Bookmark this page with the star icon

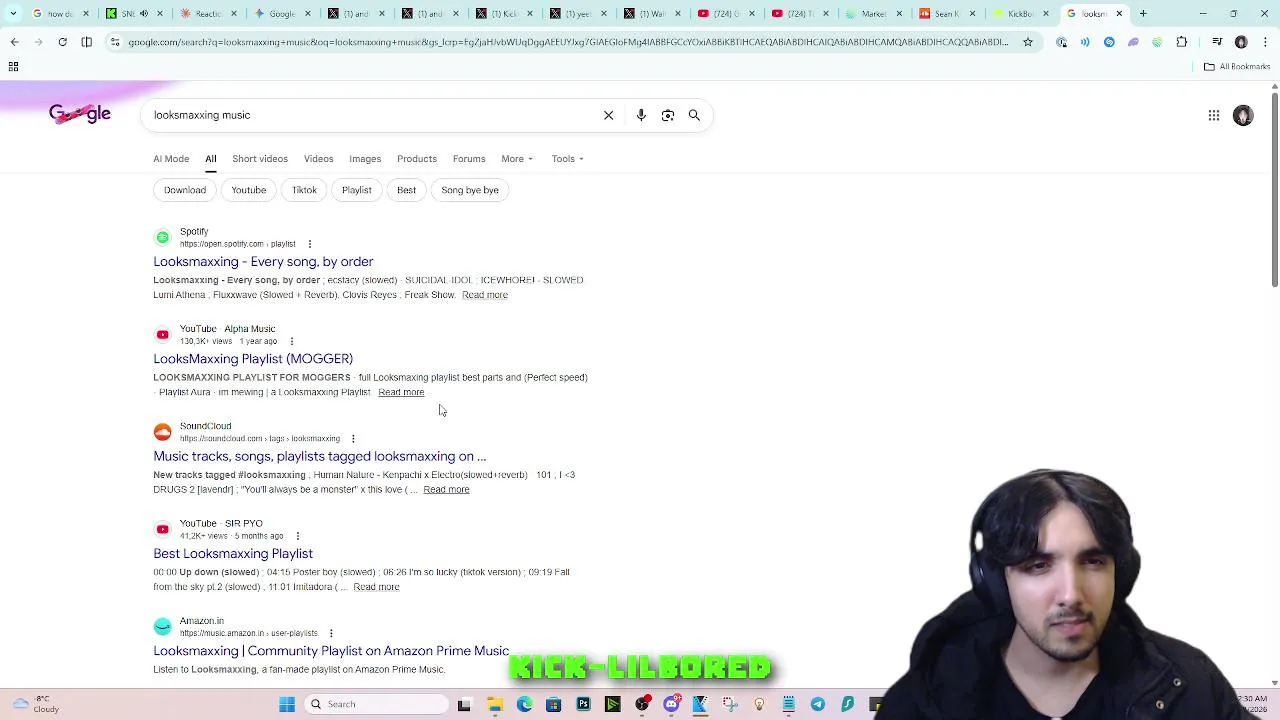[x=1028, y=42]
